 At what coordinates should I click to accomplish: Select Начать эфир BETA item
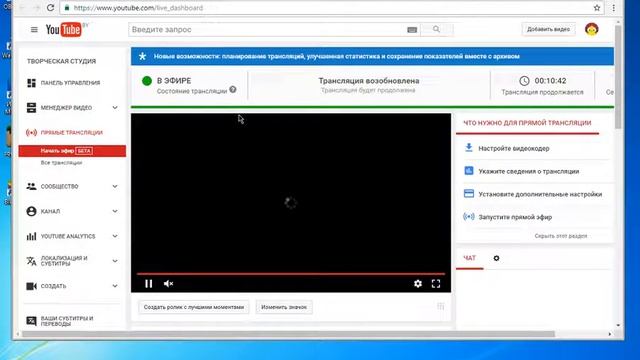point(72,151)
